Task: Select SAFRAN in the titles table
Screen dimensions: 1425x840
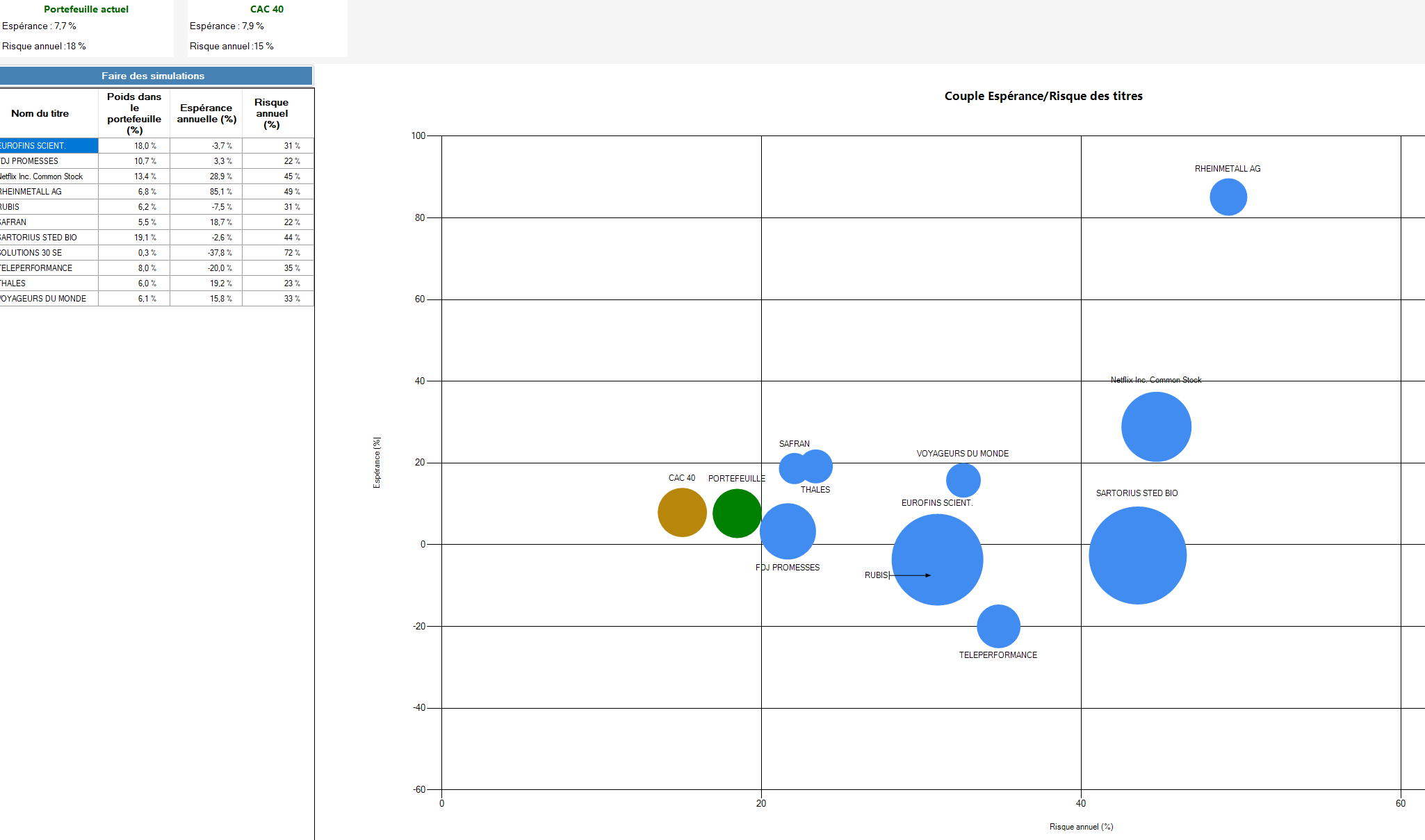Action: pyautogui.click(x=49, y=222)
